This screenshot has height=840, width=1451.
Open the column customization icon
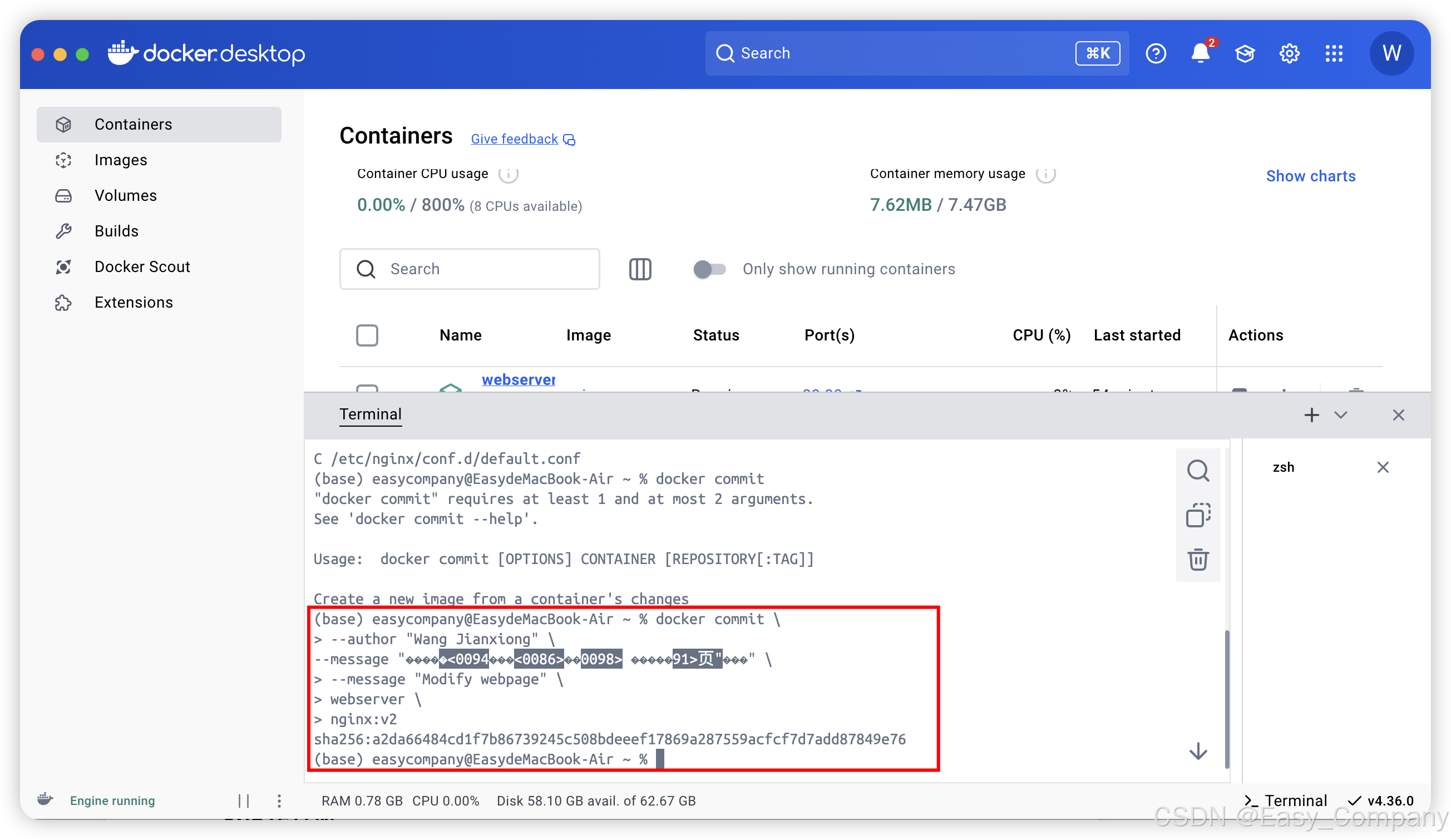click(x=640, y=269)
